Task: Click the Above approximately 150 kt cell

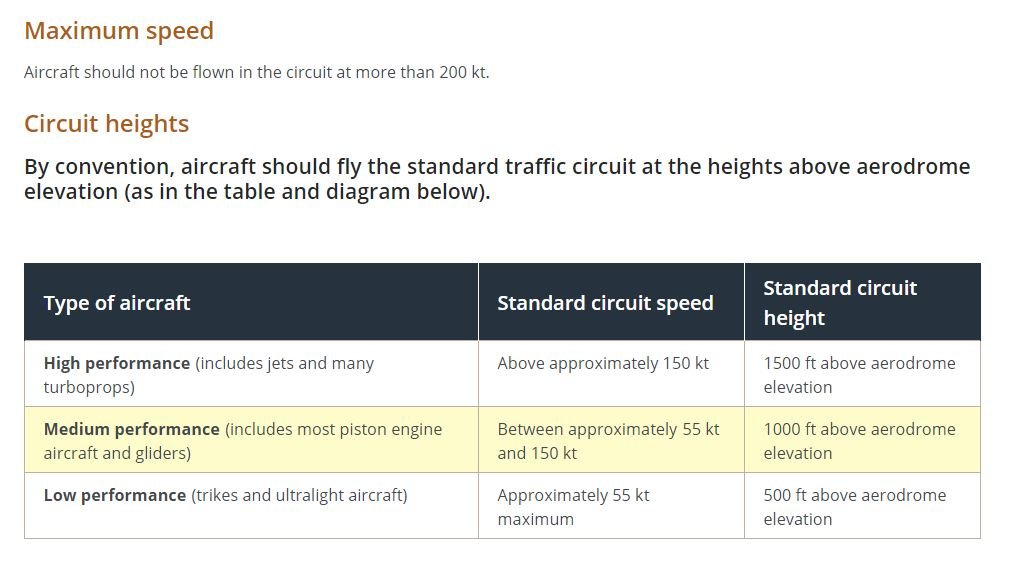Action: point(612,375)
